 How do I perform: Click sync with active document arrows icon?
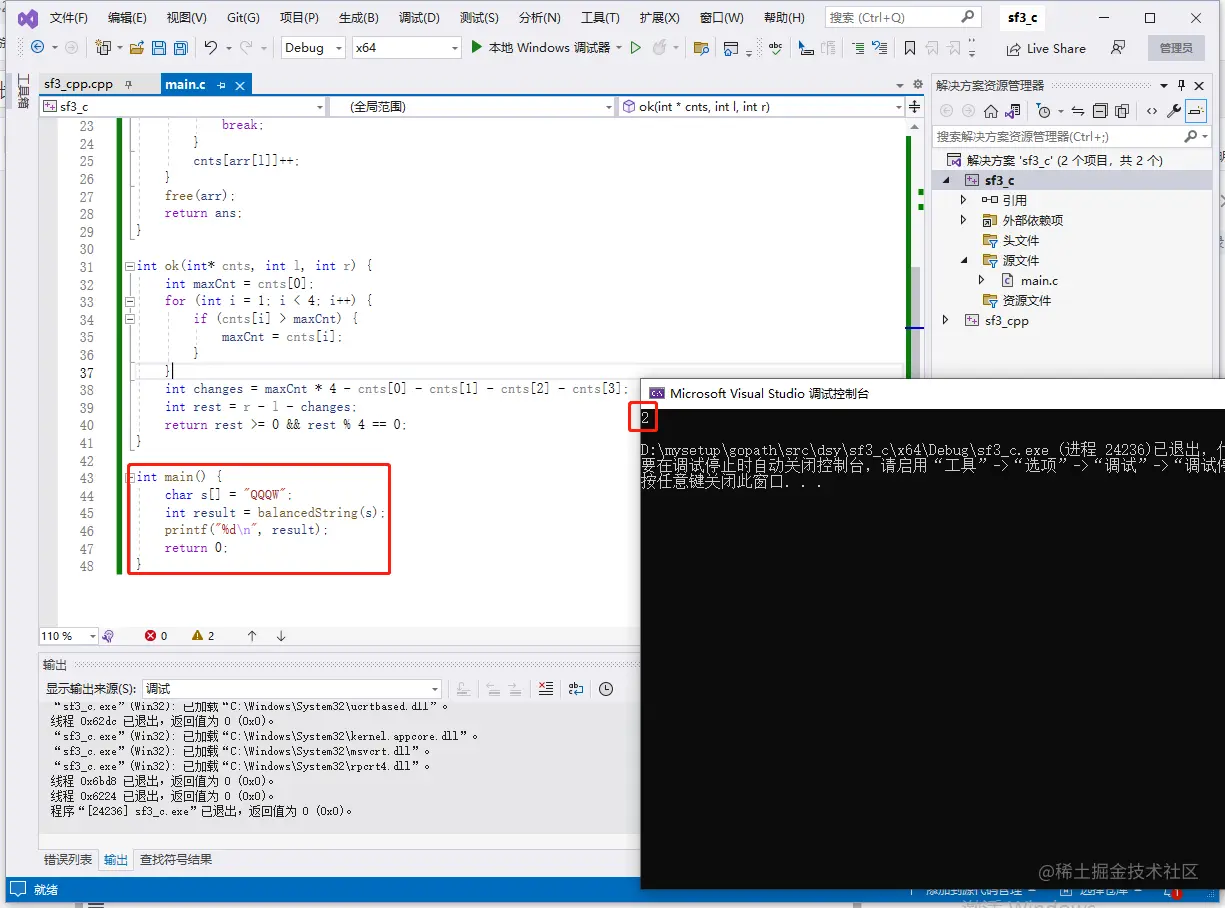(1078, 111)
